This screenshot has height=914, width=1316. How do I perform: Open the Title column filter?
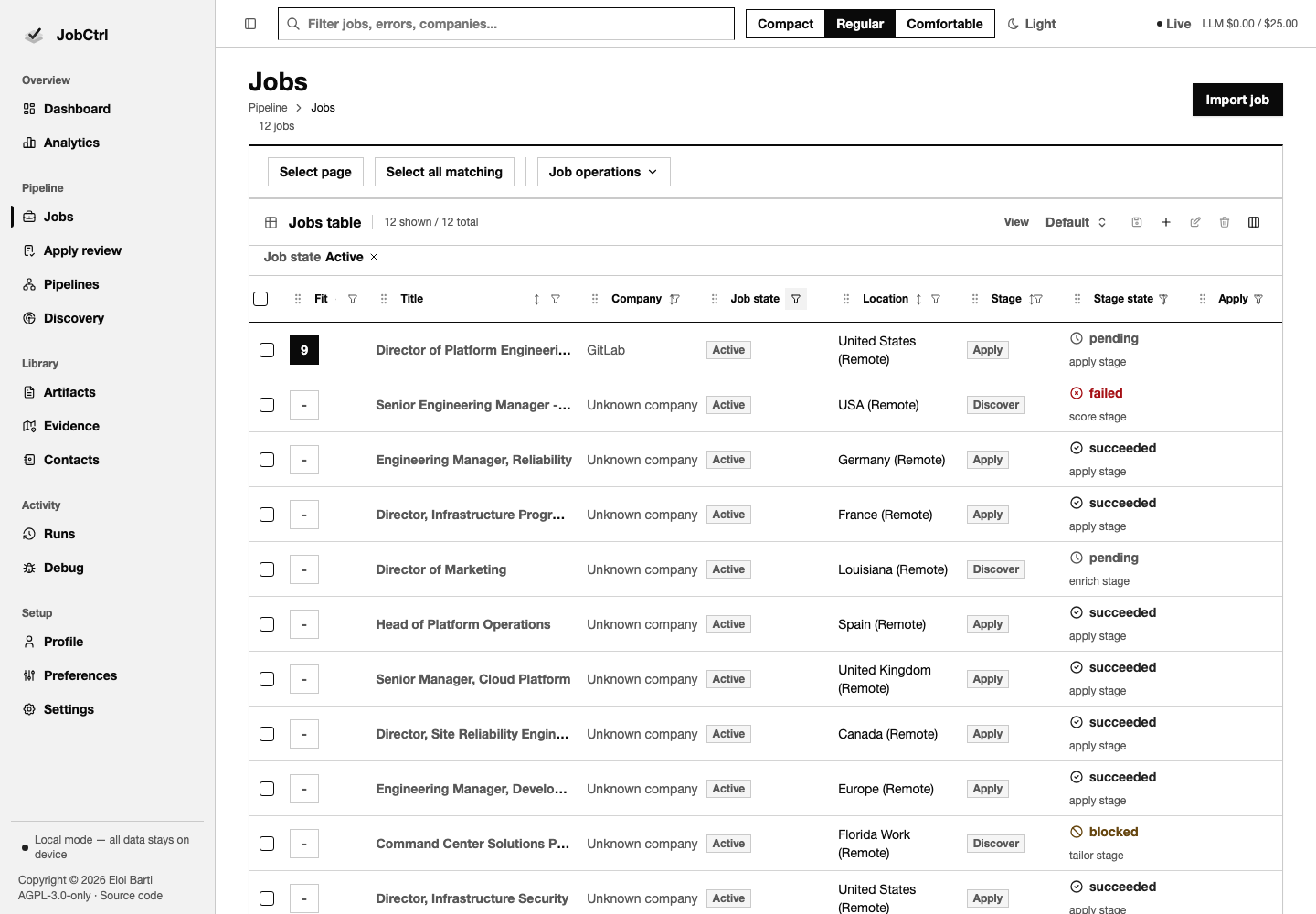556,299
